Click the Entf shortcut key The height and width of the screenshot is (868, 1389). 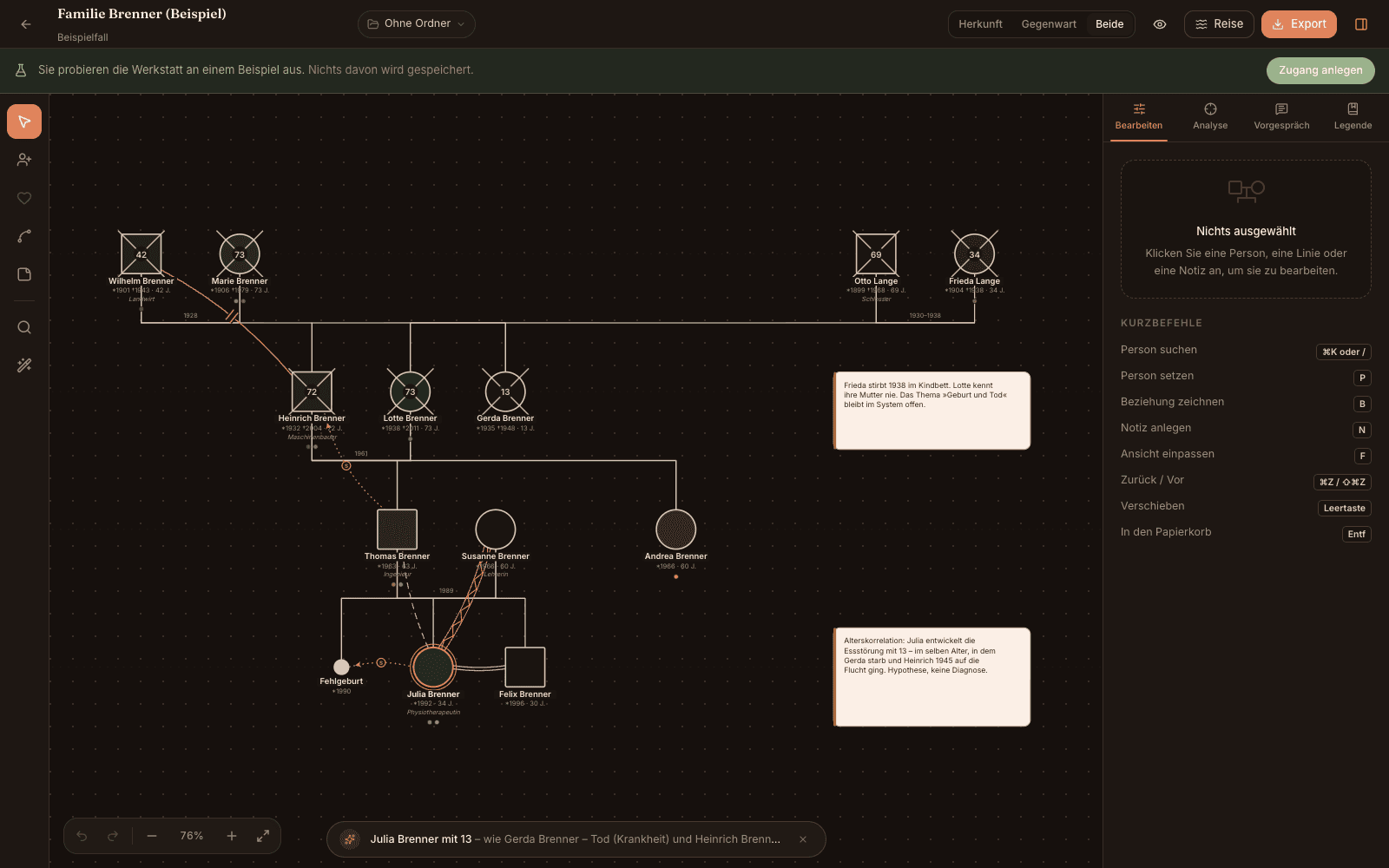[1356, 534]
